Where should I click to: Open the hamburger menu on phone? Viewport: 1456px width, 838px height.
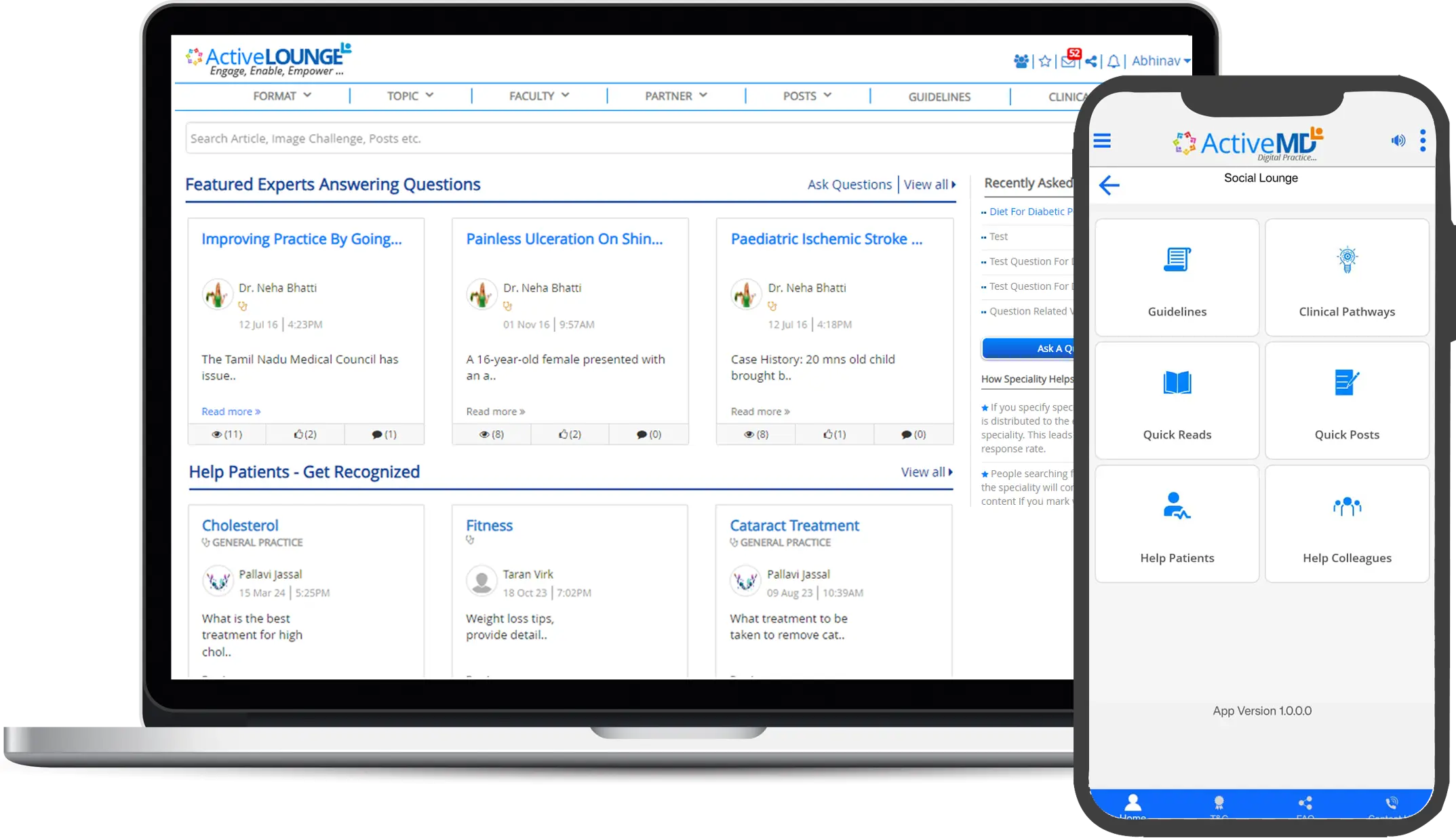point(1102,141)
